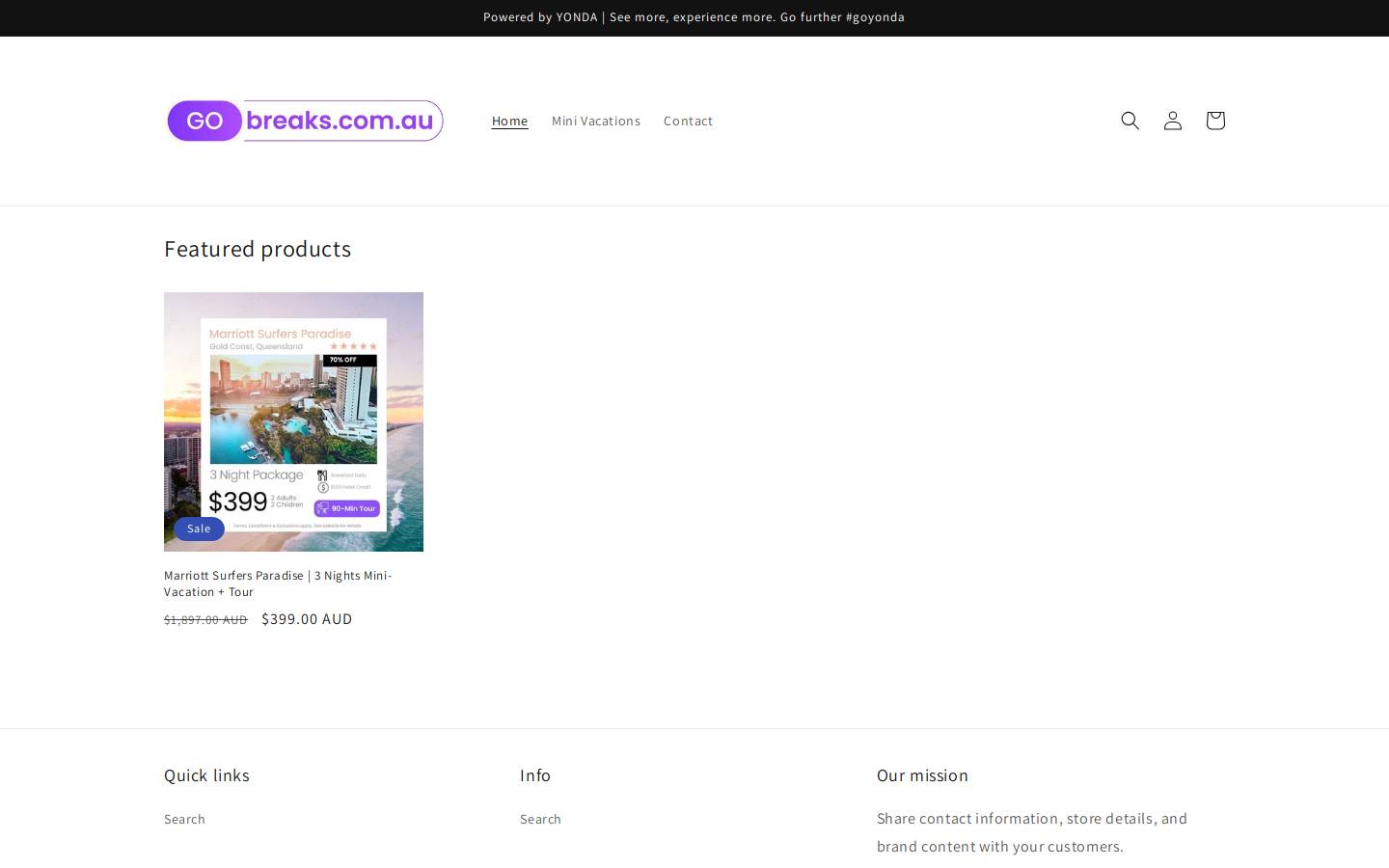Image resolution: width=1389 pixels, height=868 pixels.
Task: Open the account login icon
Action: click(x=1172, y=121)
